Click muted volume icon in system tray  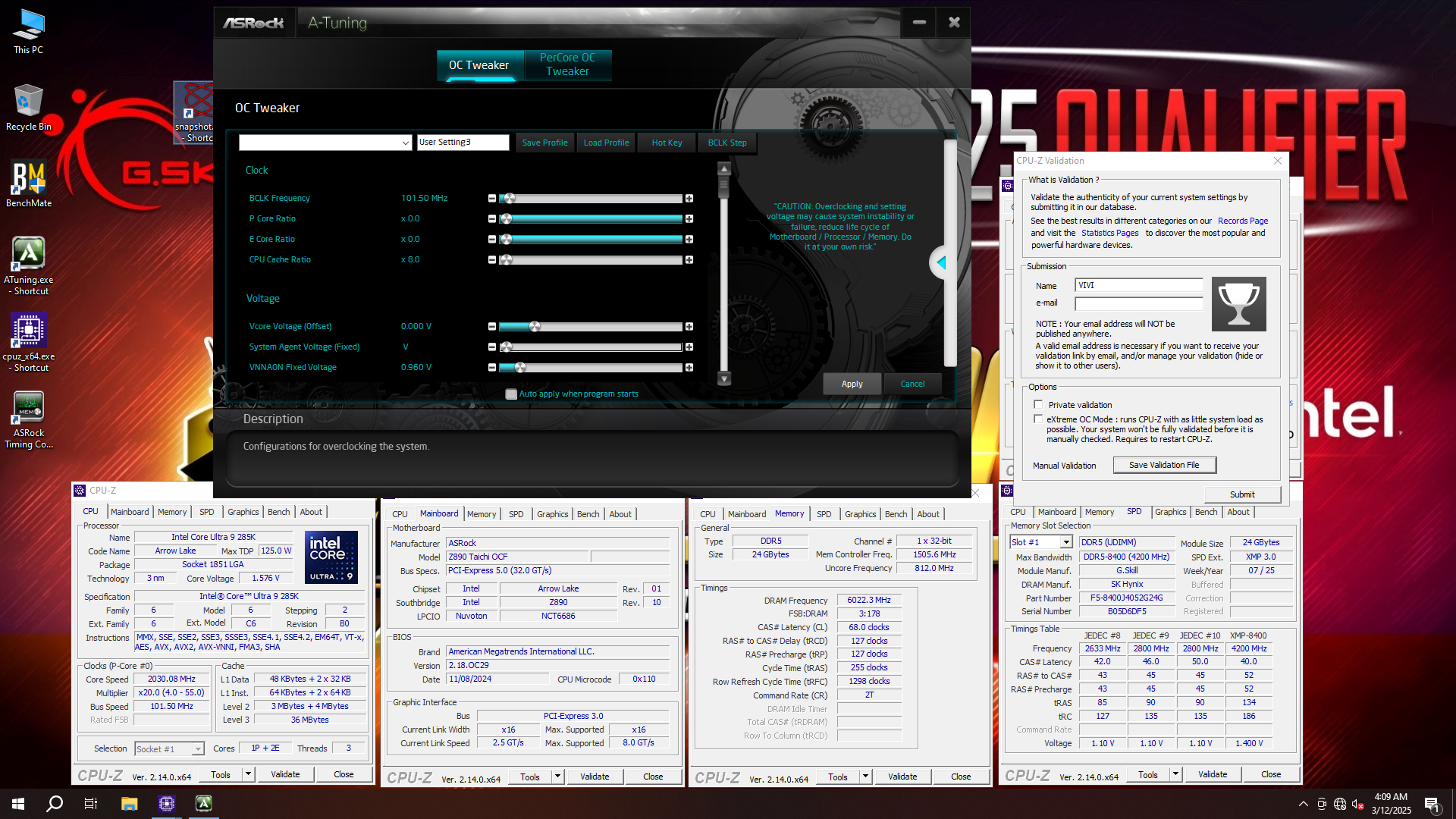pyautogui.click(x=1358, y=804)
